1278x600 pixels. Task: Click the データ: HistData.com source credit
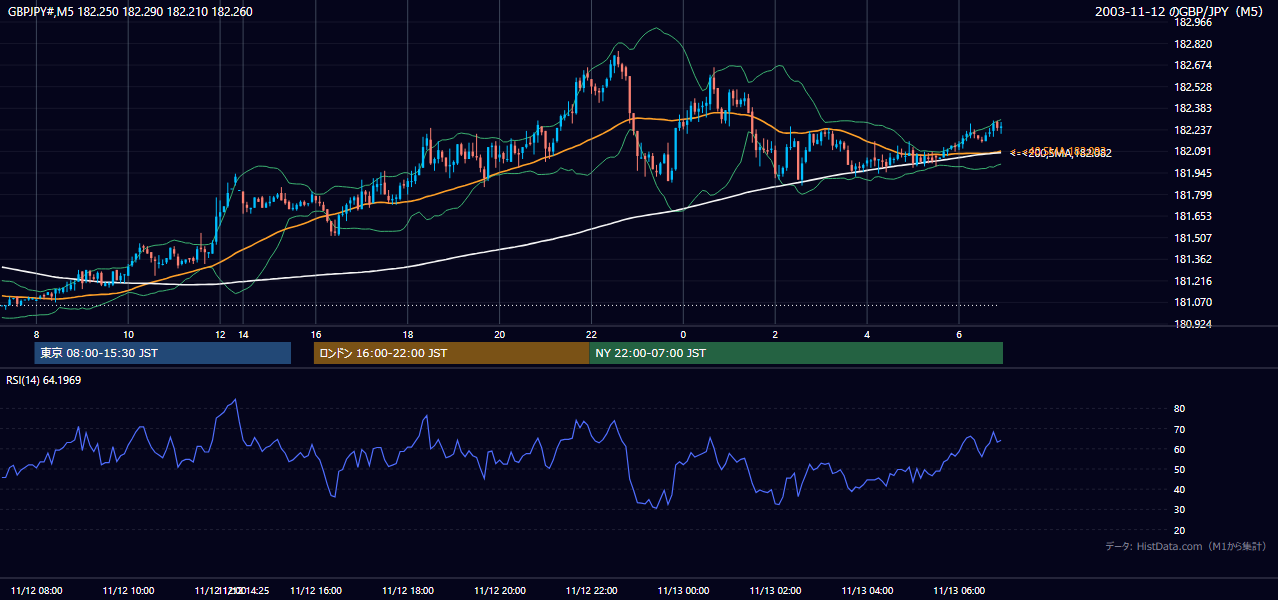point(1186,546)
